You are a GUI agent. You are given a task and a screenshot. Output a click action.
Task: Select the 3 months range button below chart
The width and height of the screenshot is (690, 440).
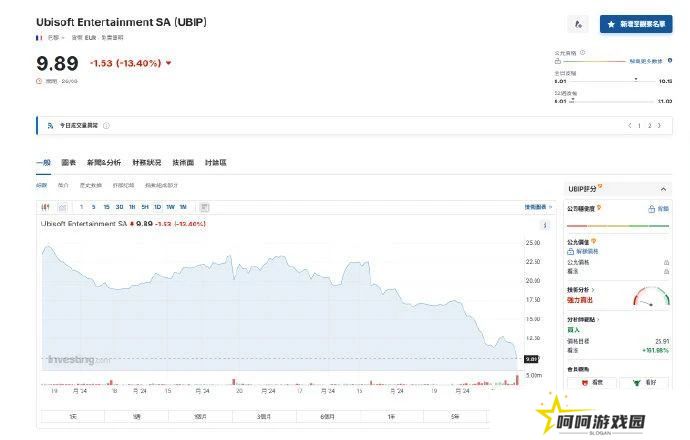click(264, 416)
